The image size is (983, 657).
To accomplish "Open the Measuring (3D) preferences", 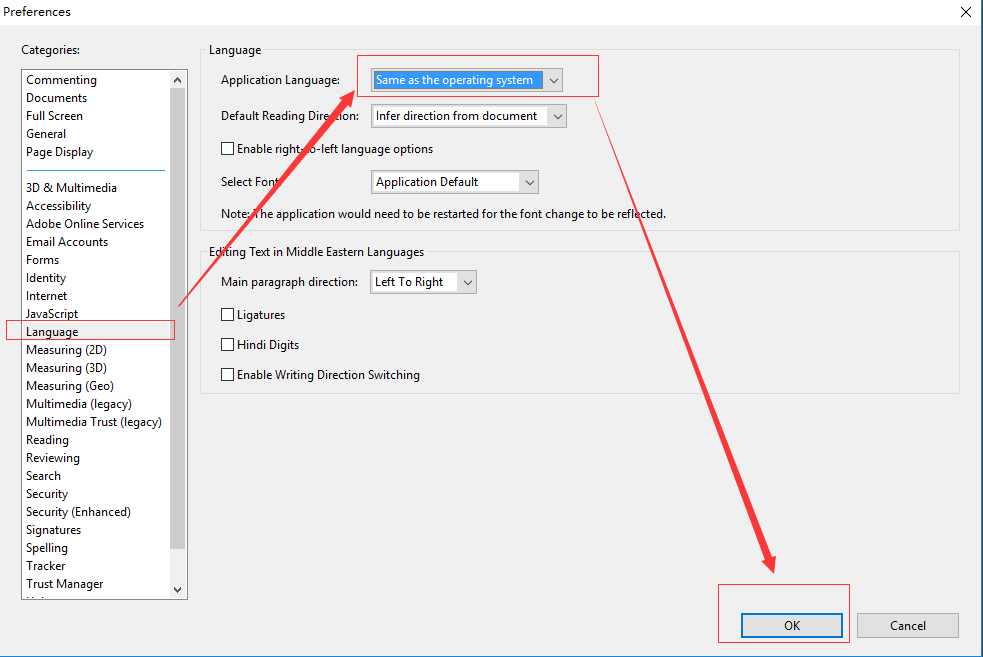I will pos(66,367).
